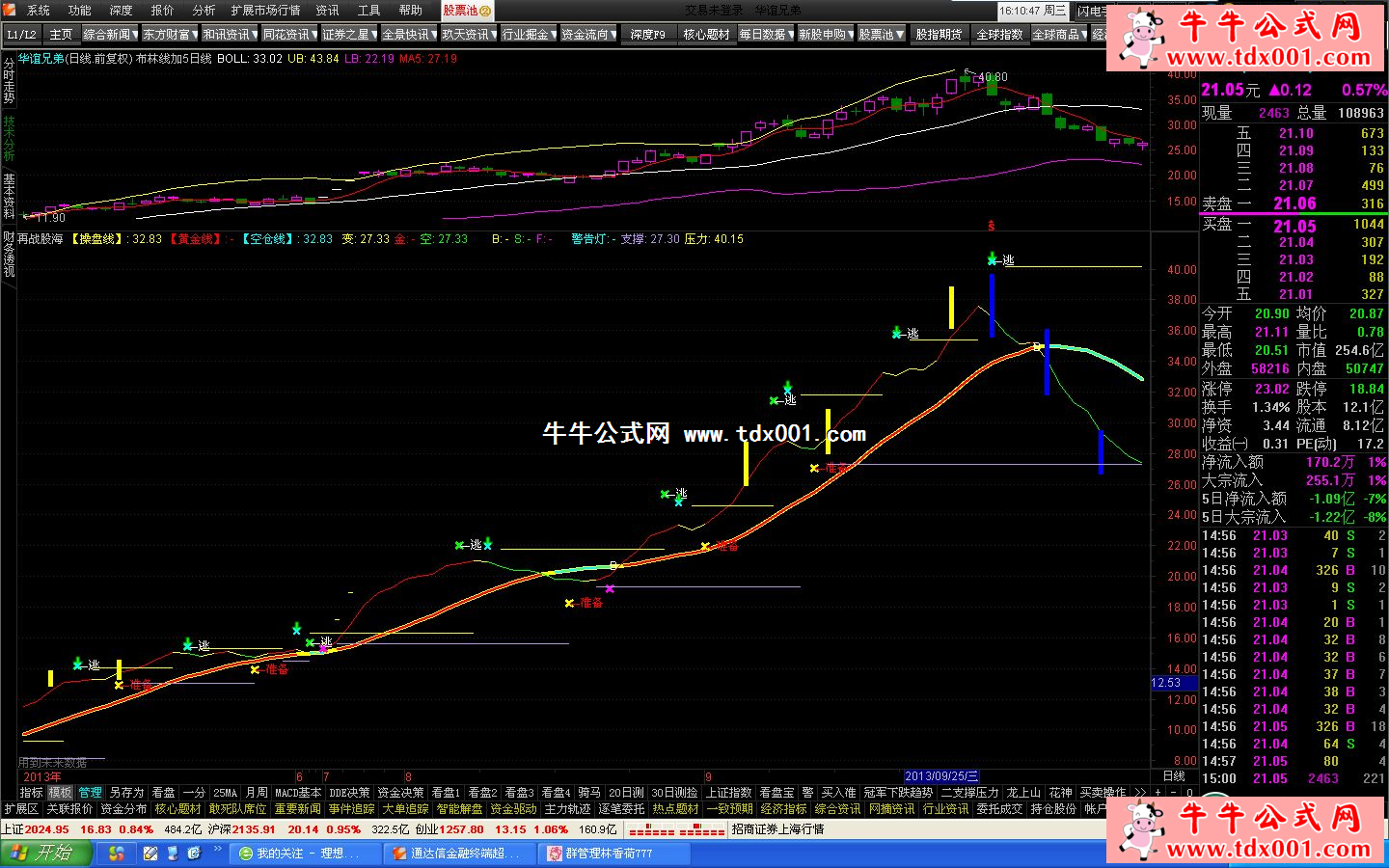This screenshot has width=1389, height=868.
Task: Click the >> arrow to show more indicator tabs
Action: (1139, 792)
